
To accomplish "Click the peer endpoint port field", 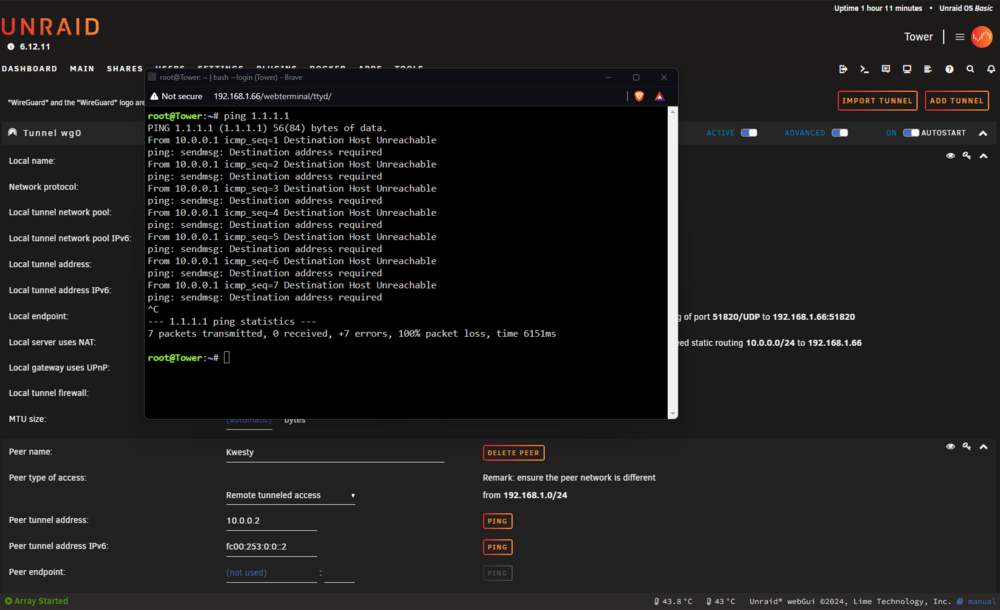I will pos(339,573).
